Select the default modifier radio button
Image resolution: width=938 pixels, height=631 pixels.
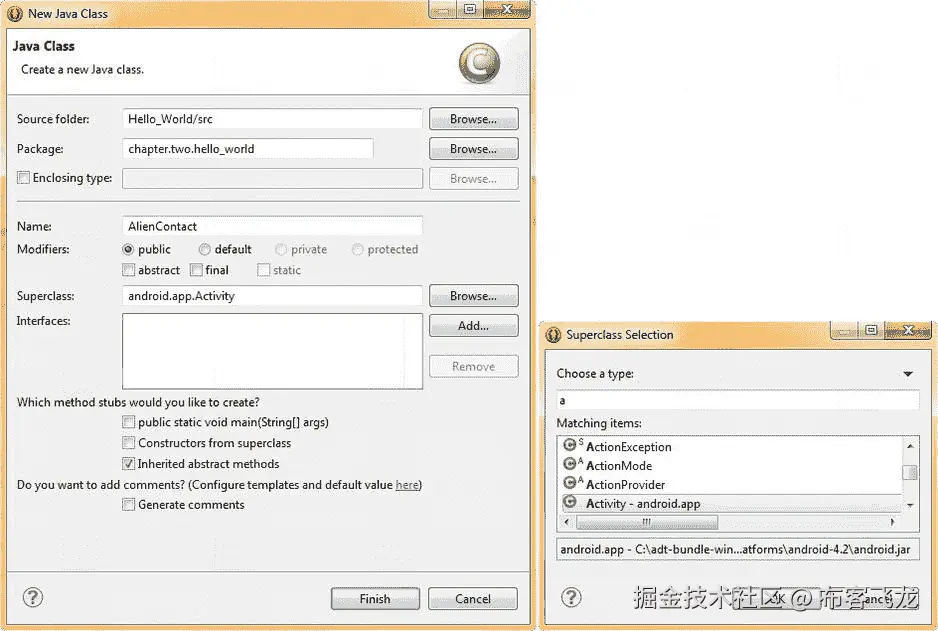205,249
